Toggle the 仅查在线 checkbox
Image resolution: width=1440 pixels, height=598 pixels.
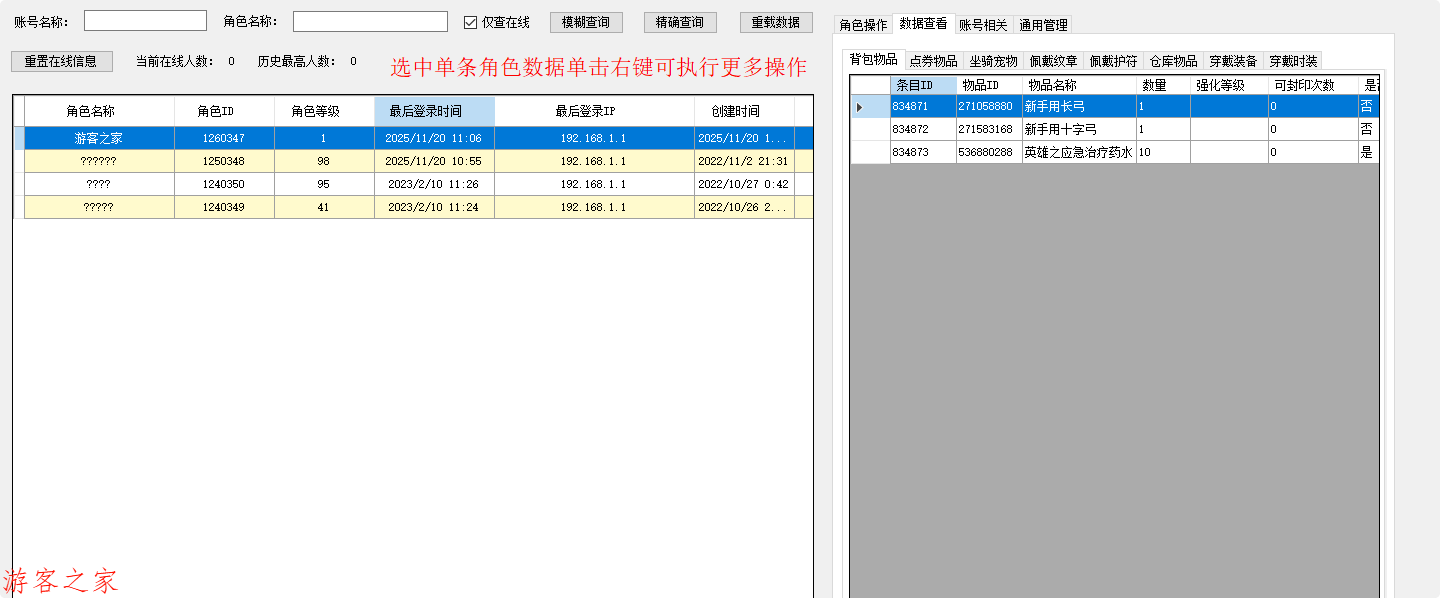[x=471, y=22]
